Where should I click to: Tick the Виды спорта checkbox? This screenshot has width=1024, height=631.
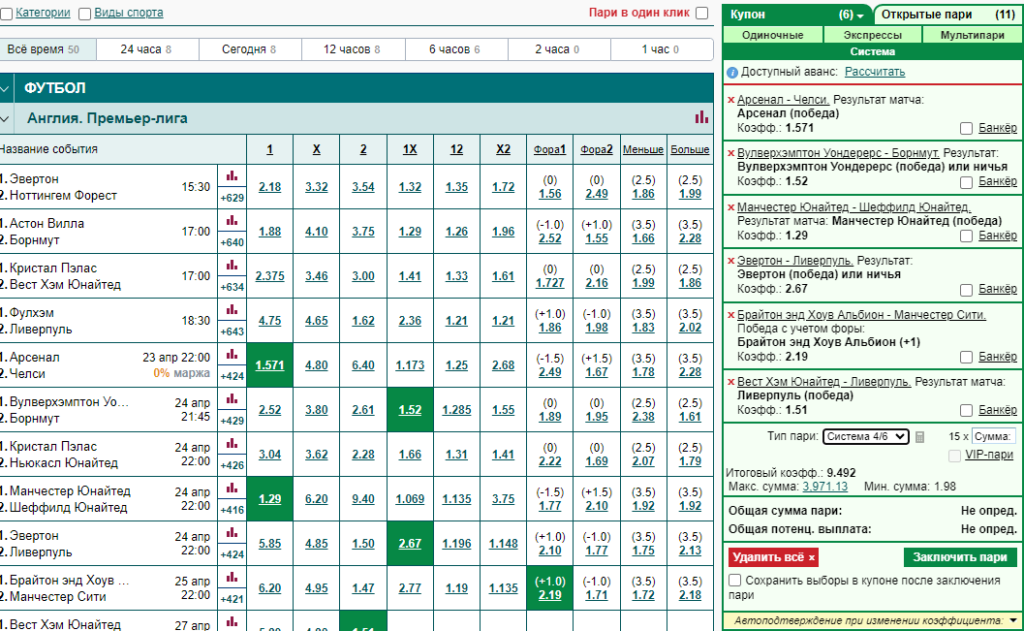click(x=84, y=14)
